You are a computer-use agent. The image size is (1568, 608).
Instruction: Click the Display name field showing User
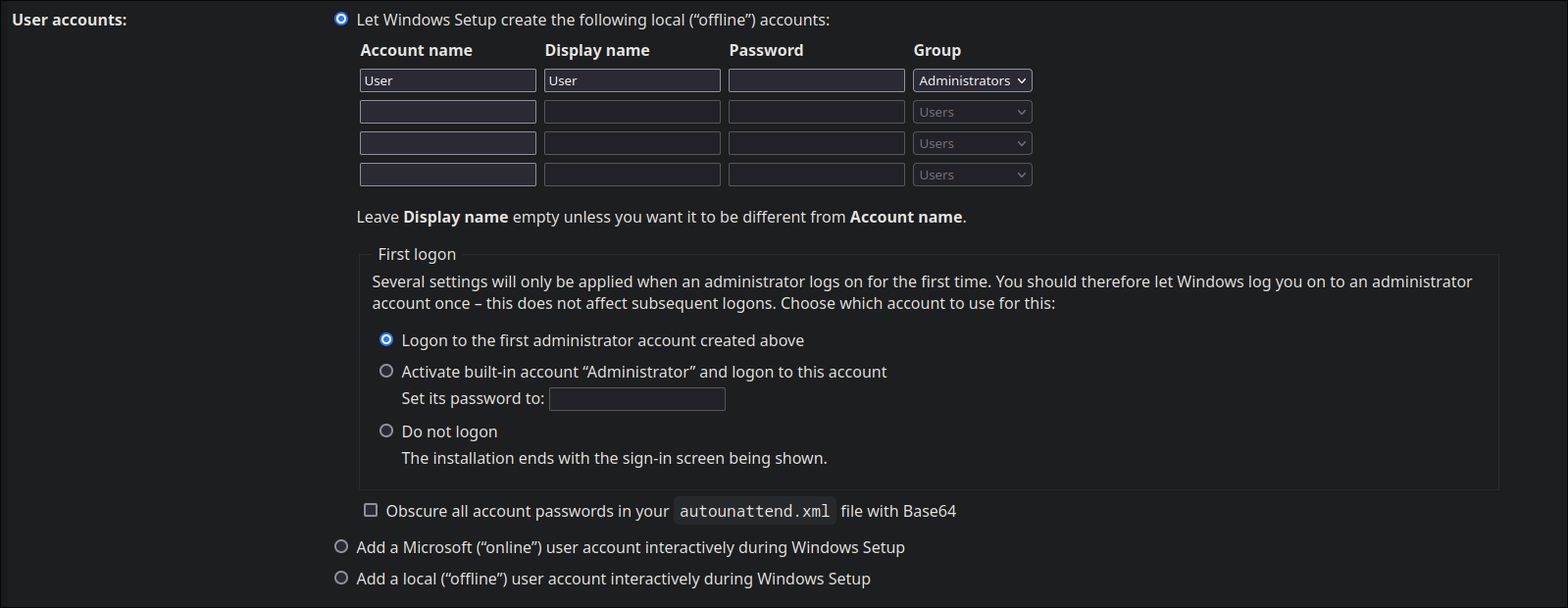(632, 79)
